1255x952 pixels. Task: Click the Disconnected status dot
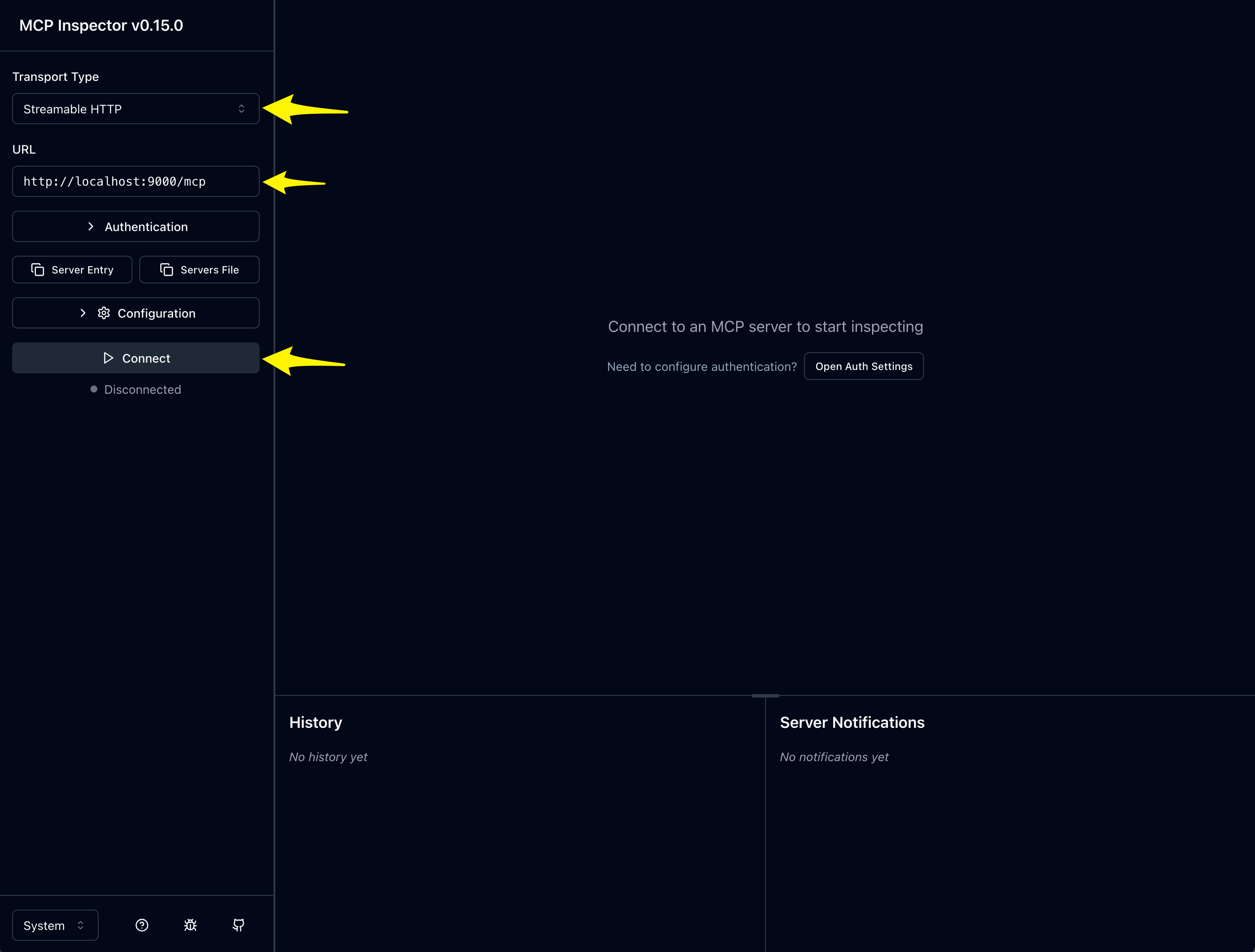pos(93,389)
